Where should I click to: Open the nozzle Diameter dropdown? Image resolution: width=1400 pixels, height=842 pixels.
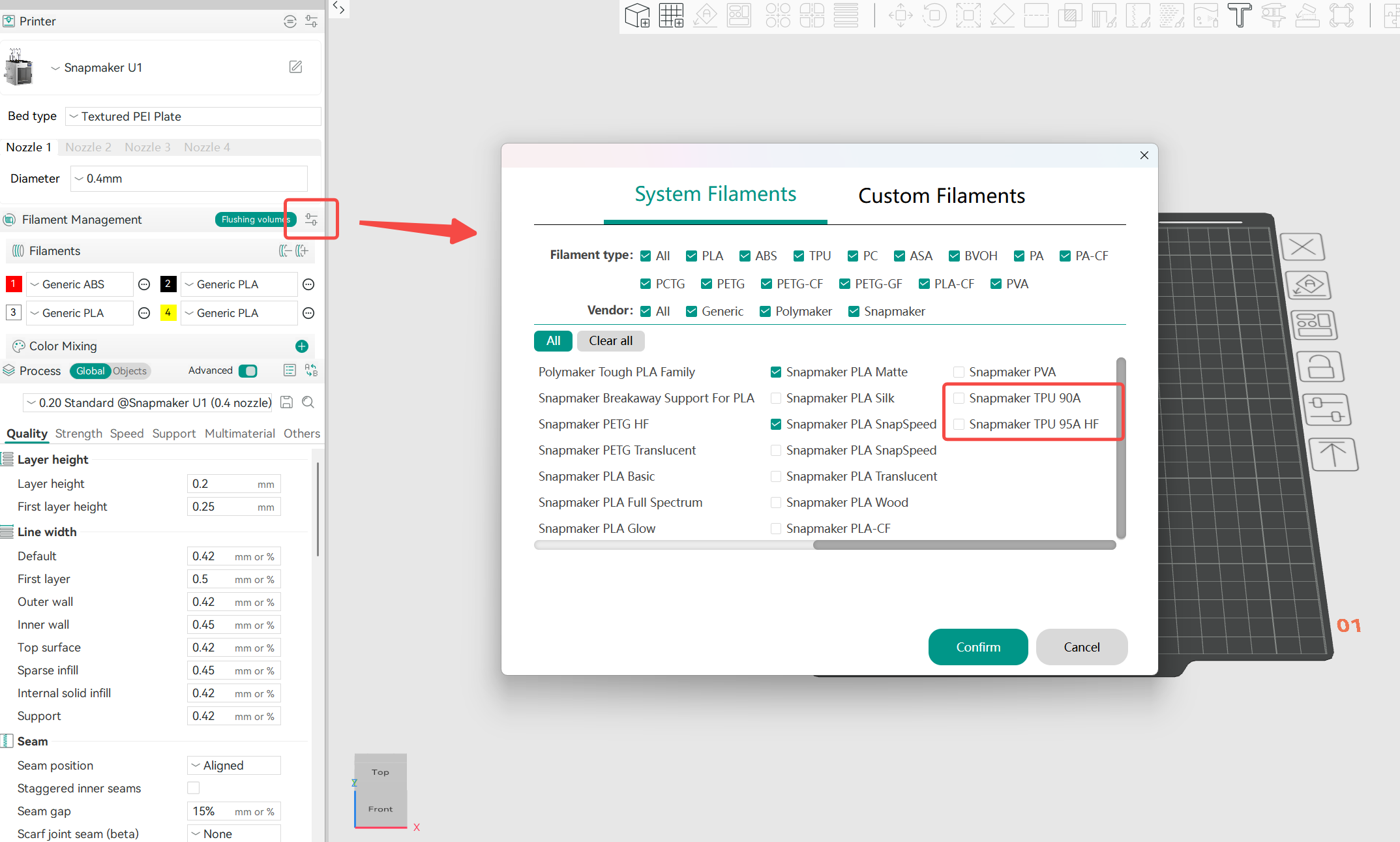coord(188,178)
